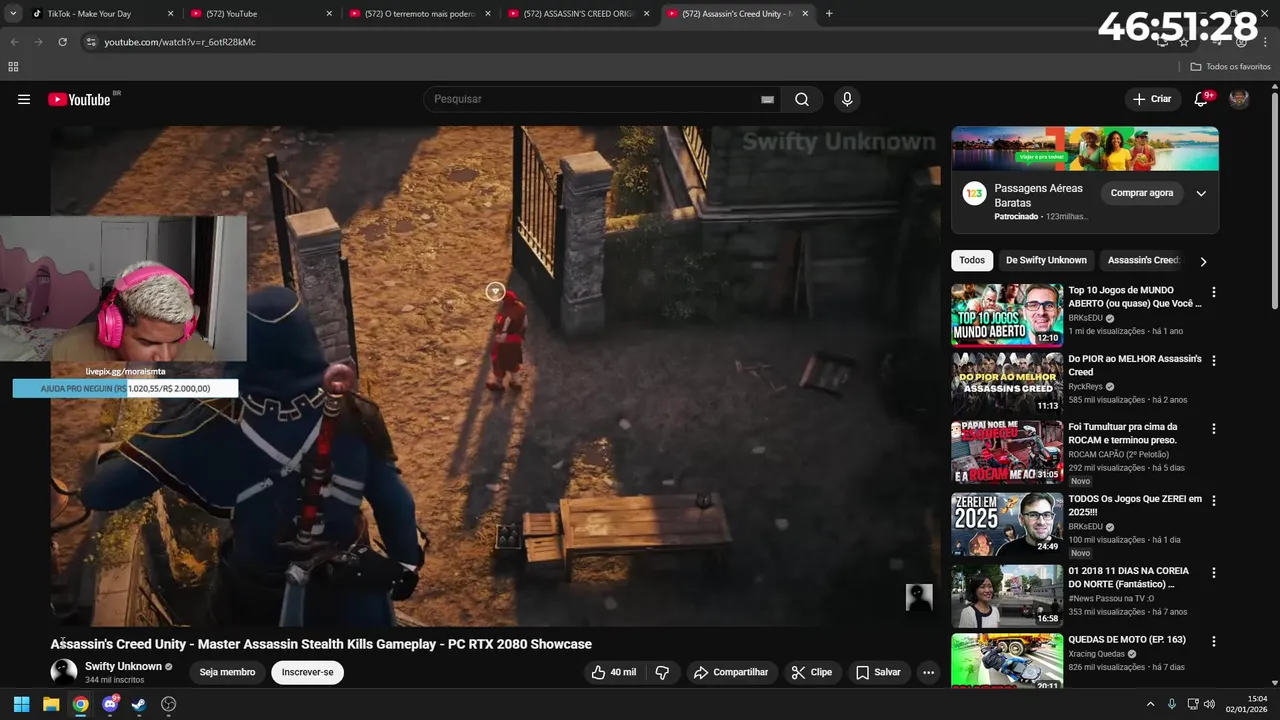Open File Explorer from taskbar
Screen dimensions: 1280x720
[x=51, y=704]
